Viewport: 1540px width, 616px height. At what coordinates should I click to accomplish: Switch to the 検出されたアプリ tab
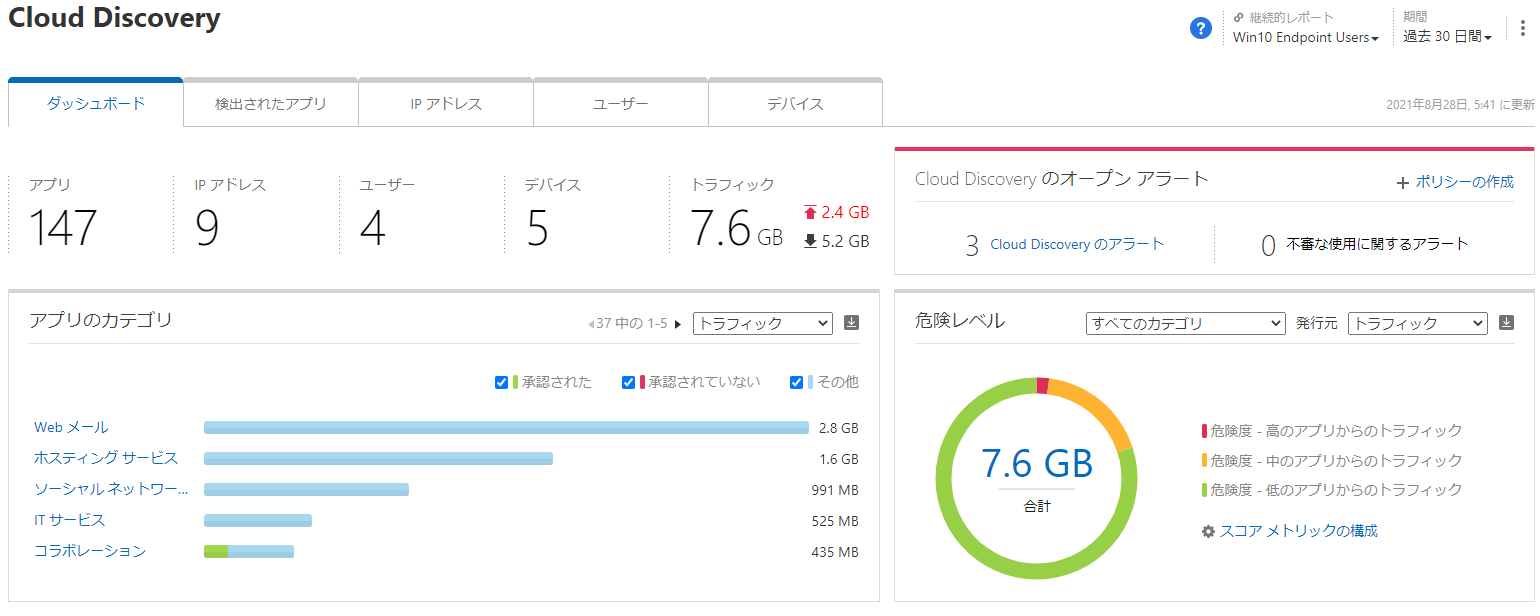271,104
